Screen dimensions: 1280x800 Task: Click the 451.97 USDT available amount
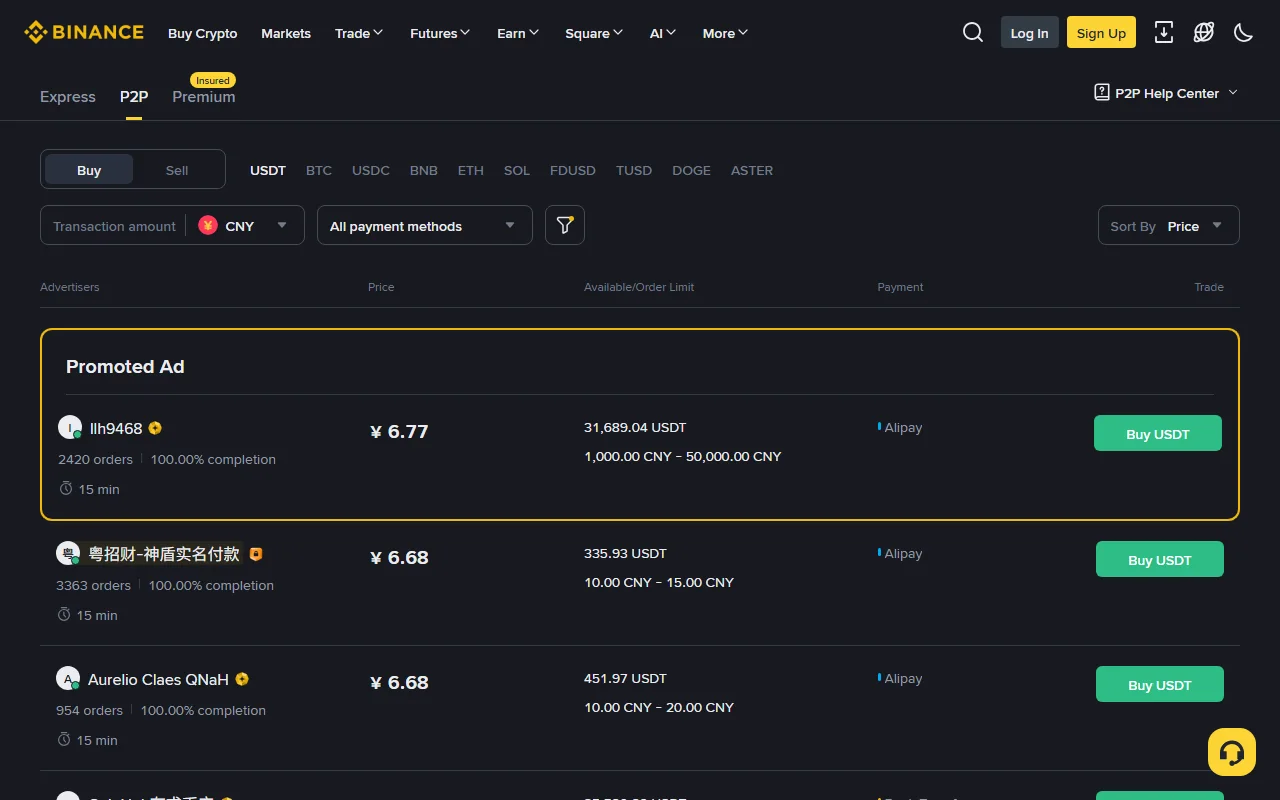click(625, 678)
